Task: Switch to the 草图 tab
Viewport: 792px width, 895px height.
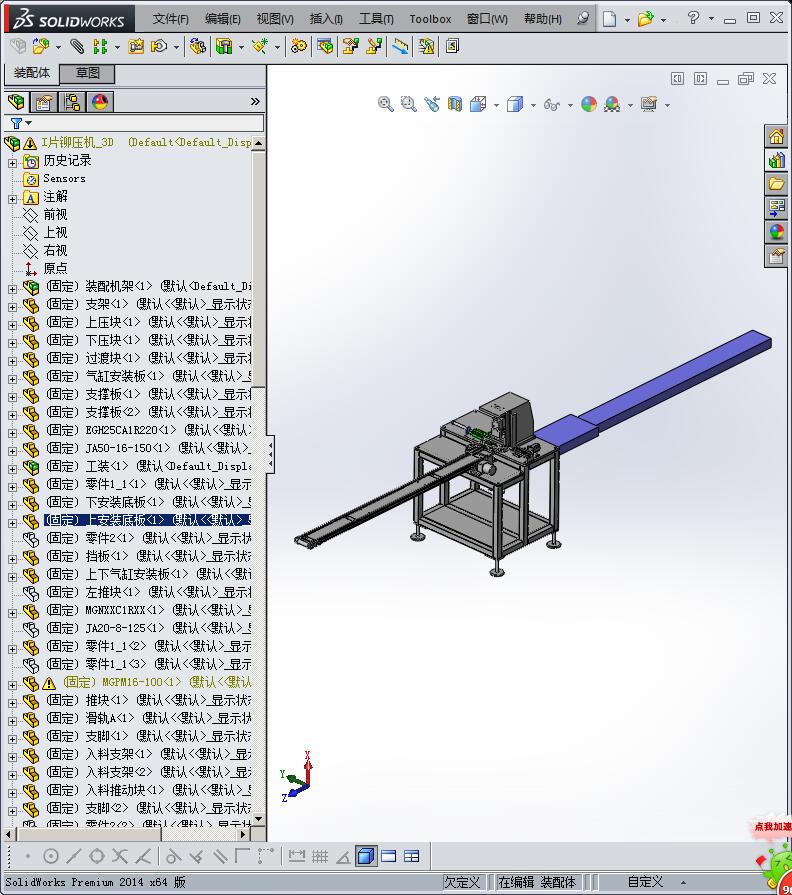Action: (87, 73)
